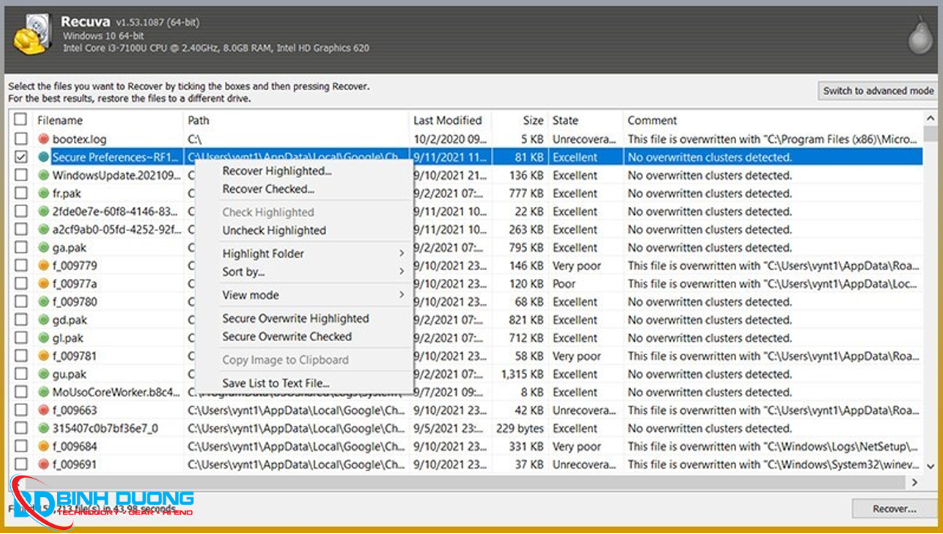Choose Save List to Text File
The image size is (943, 534).
click(275, 383)
